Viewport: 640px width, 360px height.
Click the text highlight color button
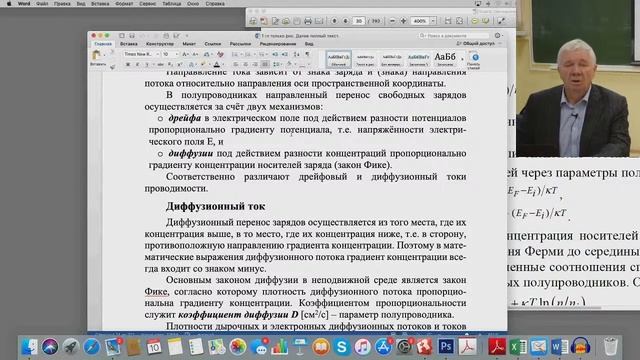coord(203,64)
